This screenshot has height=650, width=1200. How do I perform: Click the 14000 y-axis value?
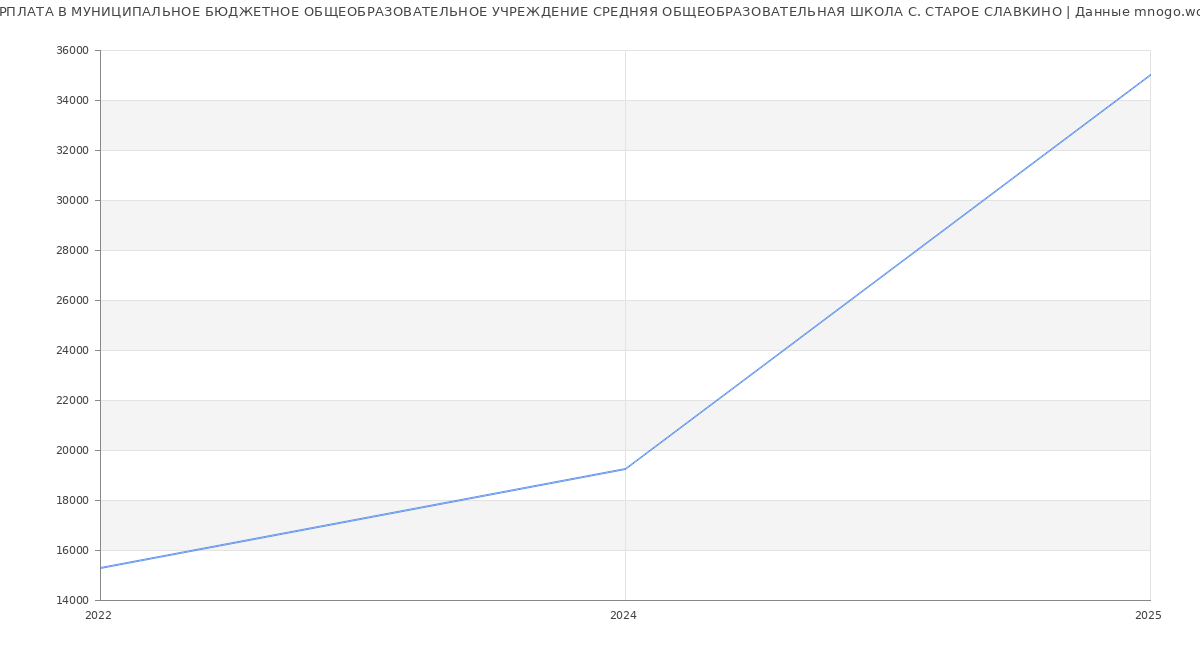pos(73,600)
